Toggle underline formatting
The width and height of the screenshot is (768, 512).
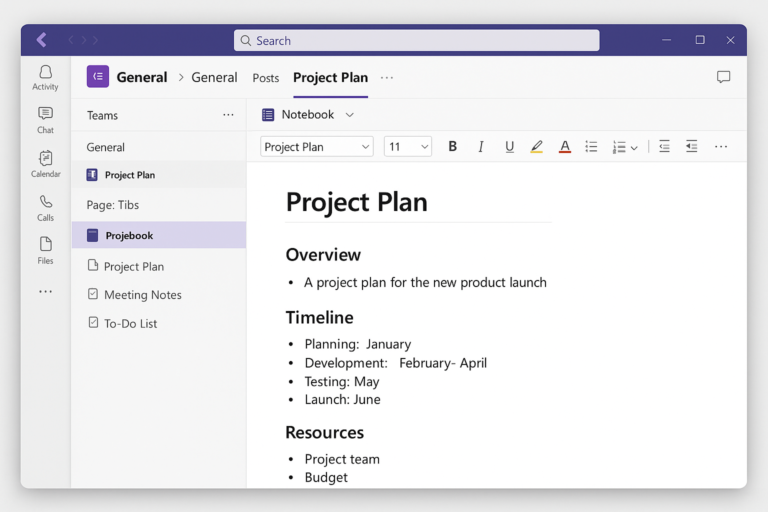click(509, 147)
